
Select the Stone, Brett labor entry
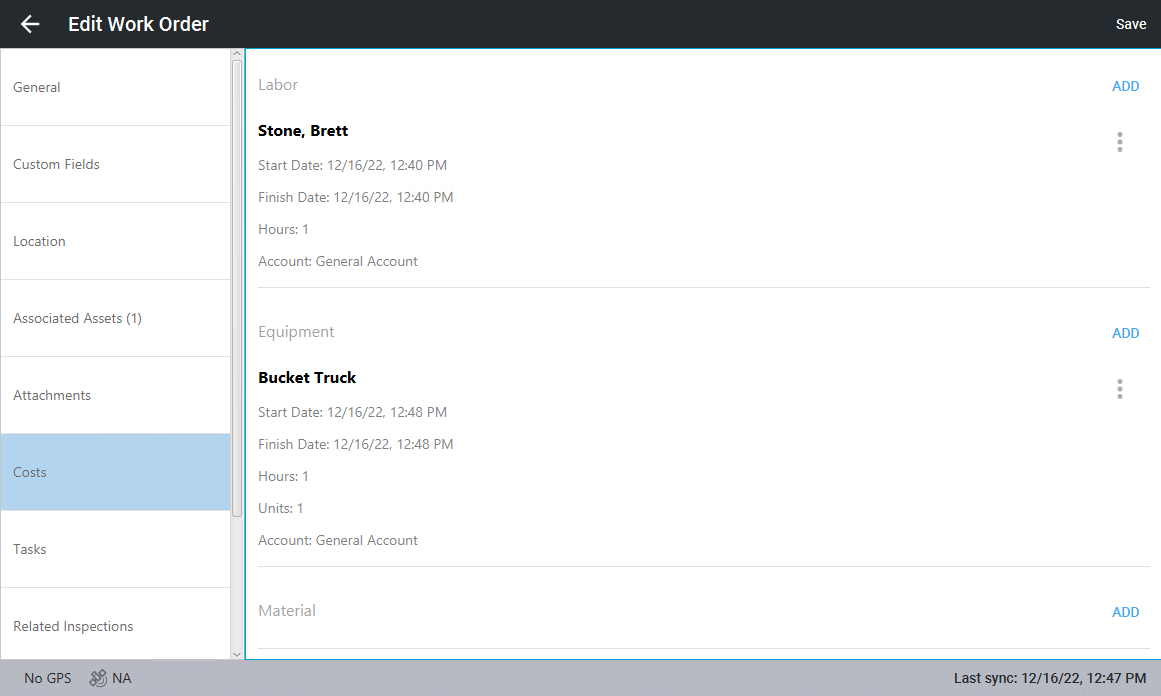click(303, 131)
